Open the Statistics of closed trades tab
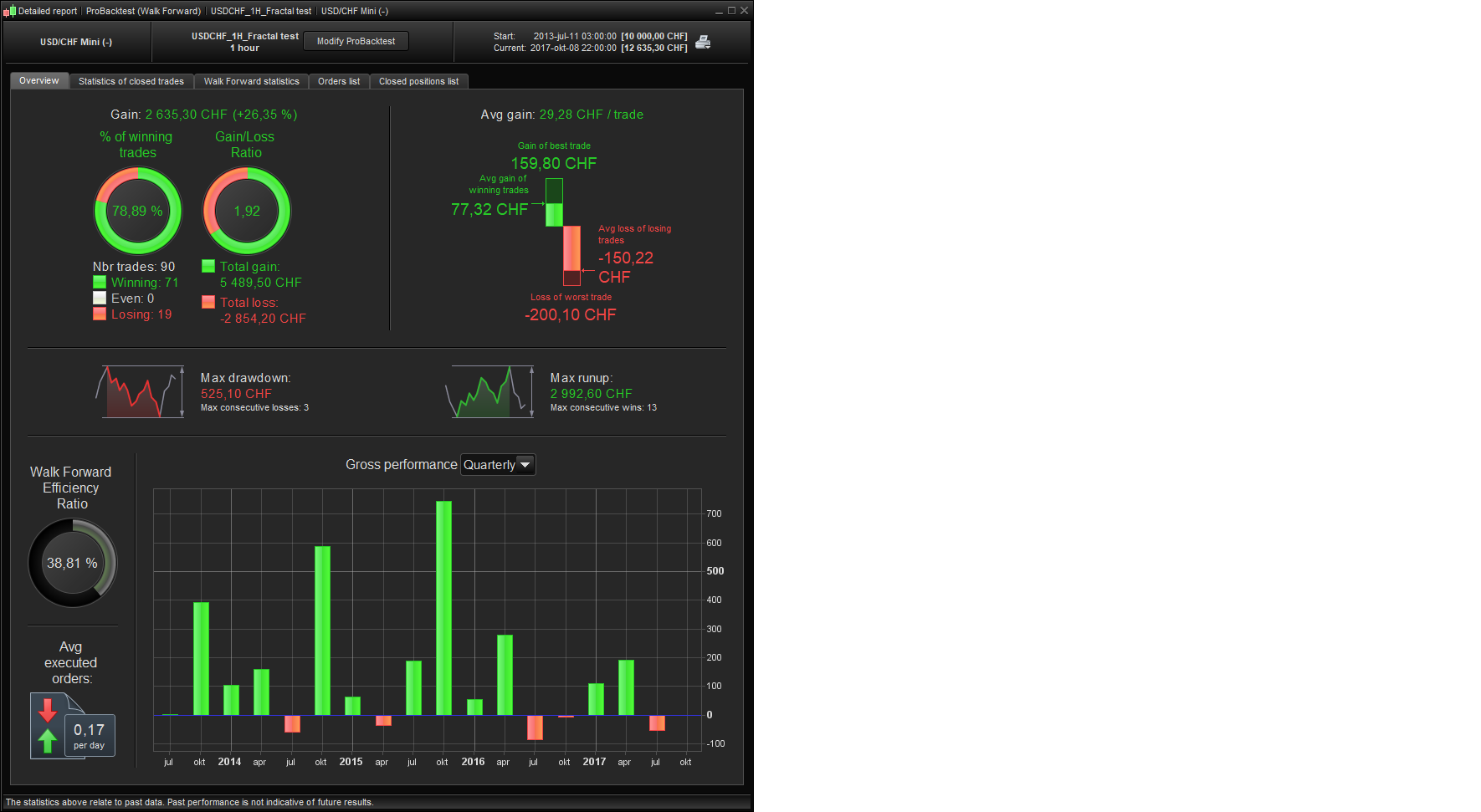The image size is (1481, 812). pyautogui.click(x=131, y=81)
